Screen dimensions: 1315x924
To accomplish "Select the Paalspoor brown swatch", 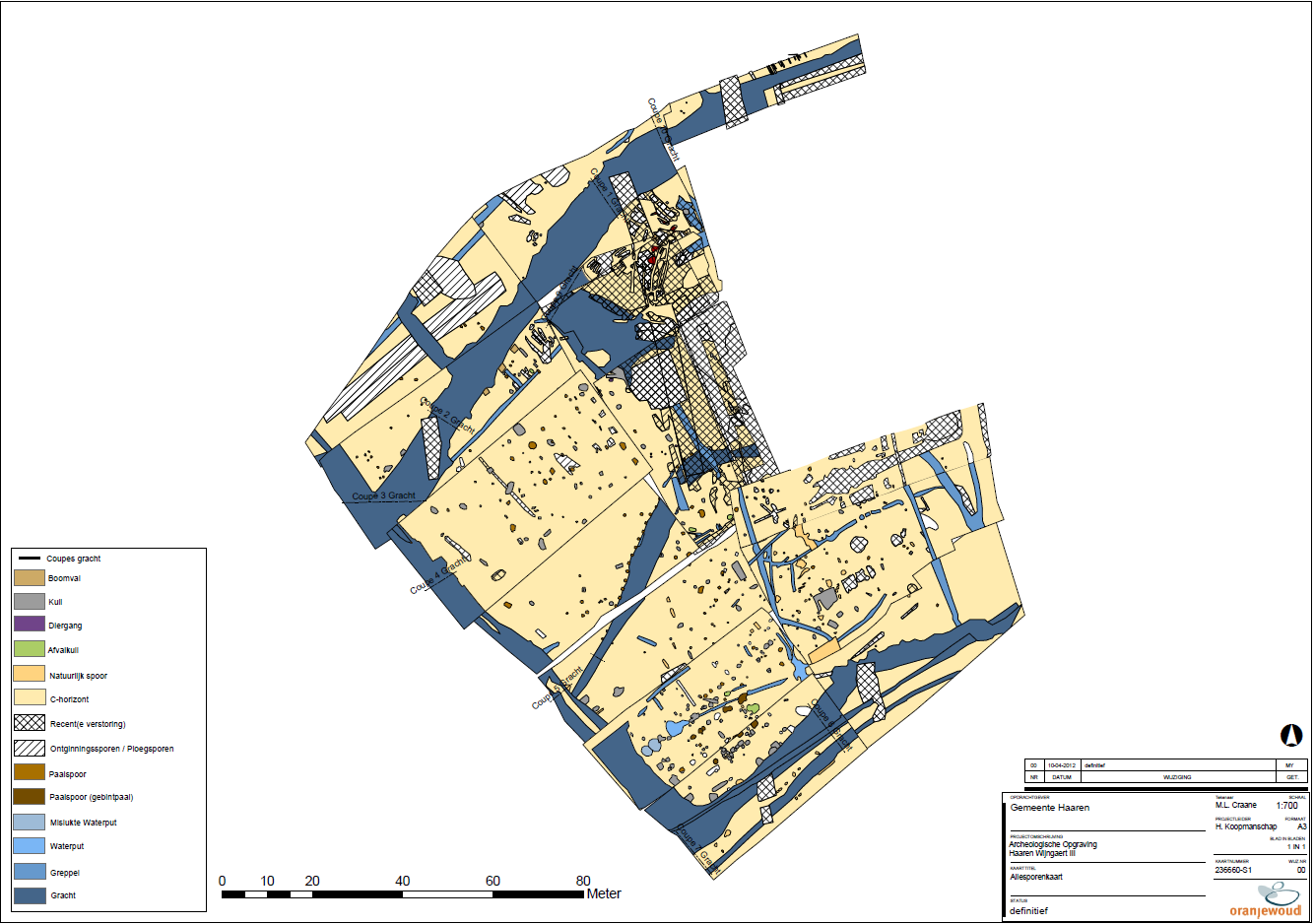I will point(30,772).
